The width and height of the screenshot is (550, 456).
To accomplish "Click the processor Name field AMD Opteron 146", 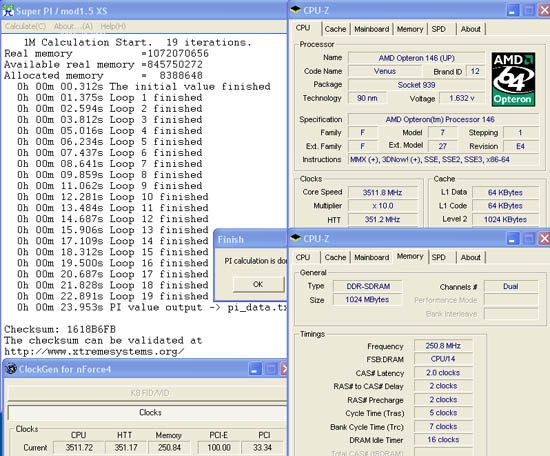I will (x=416, y=58).
